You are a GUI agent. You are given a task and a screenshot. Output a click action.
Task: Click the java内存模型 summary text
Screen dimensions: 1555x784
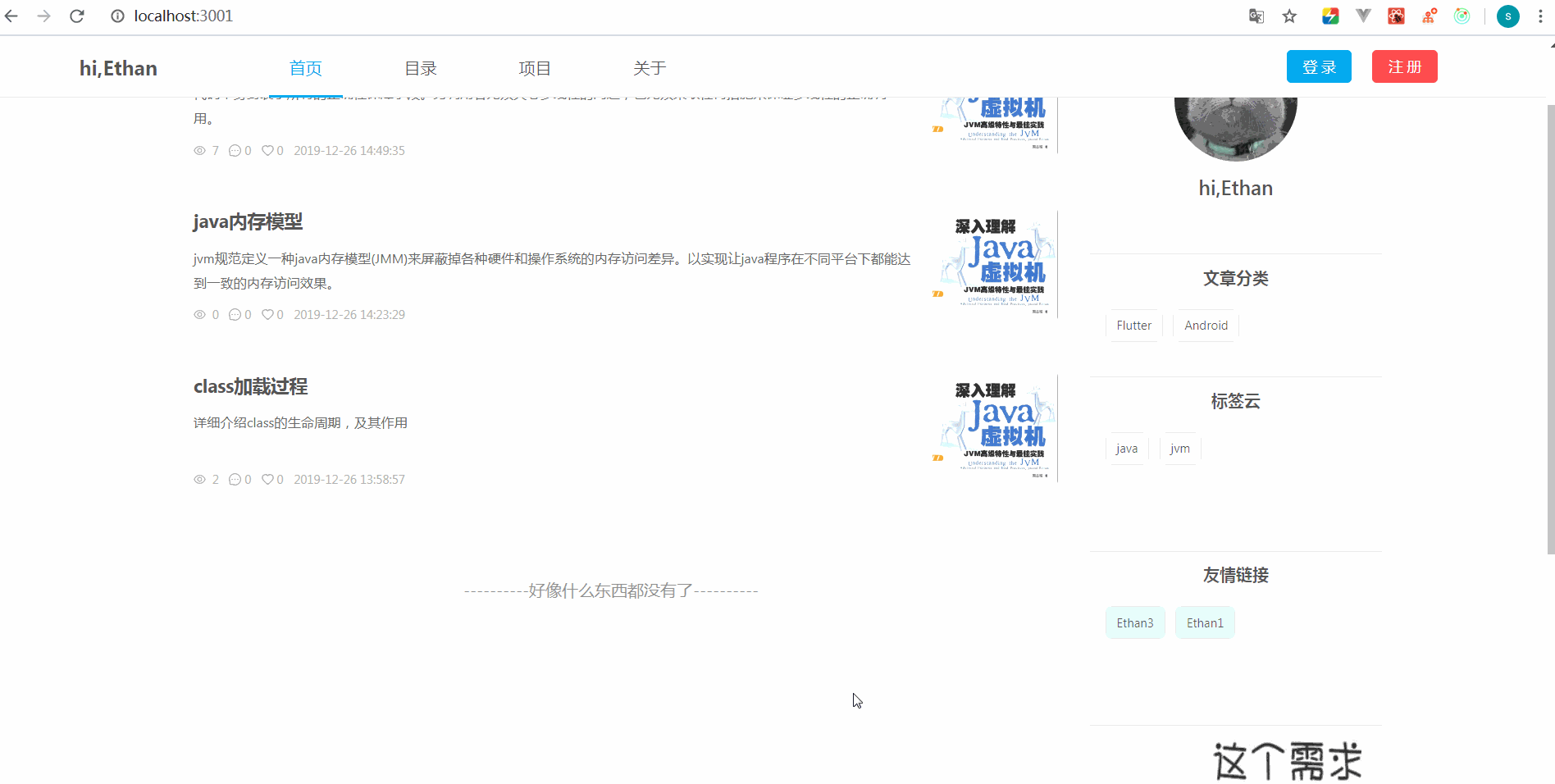pos(552,271)
